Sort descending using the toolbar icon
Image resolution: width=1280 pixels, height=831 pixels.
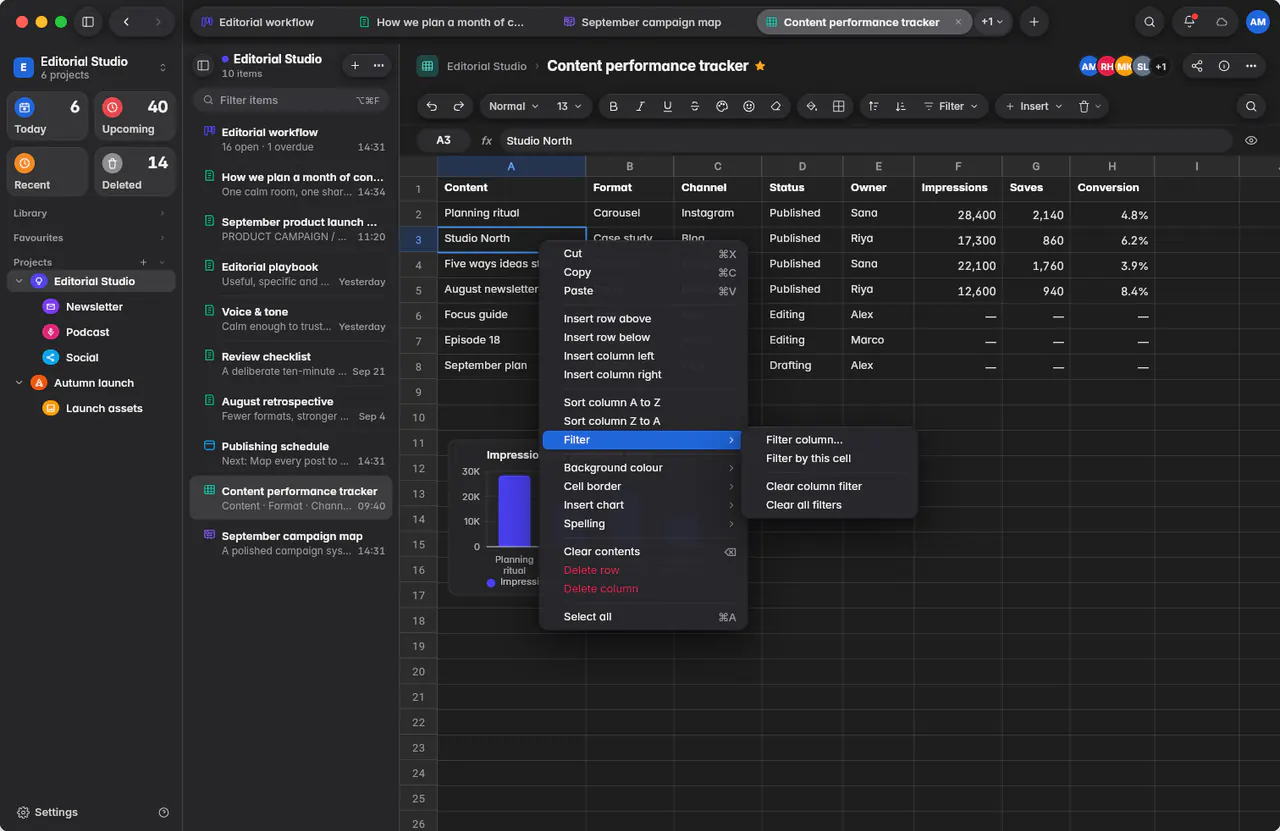[x=901, y=106]
